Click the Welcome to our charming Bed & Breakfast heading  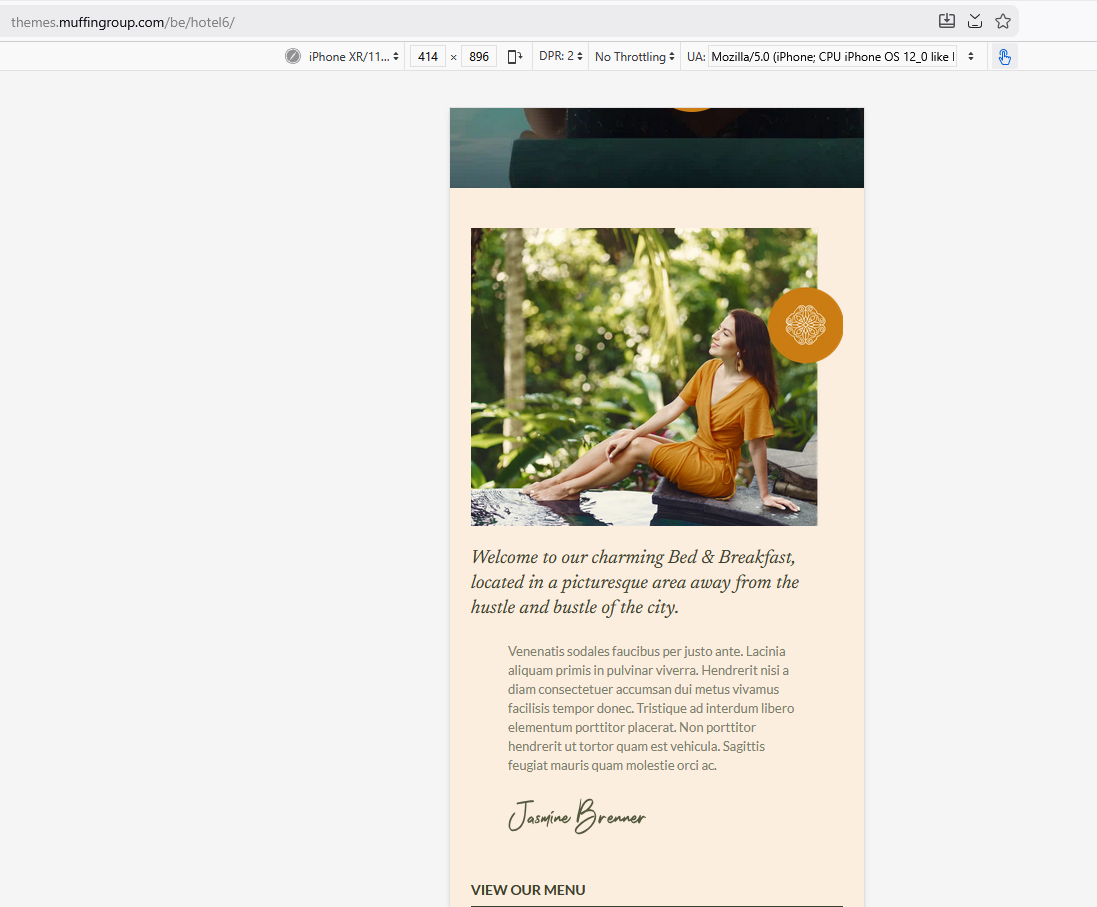(635, 582)
